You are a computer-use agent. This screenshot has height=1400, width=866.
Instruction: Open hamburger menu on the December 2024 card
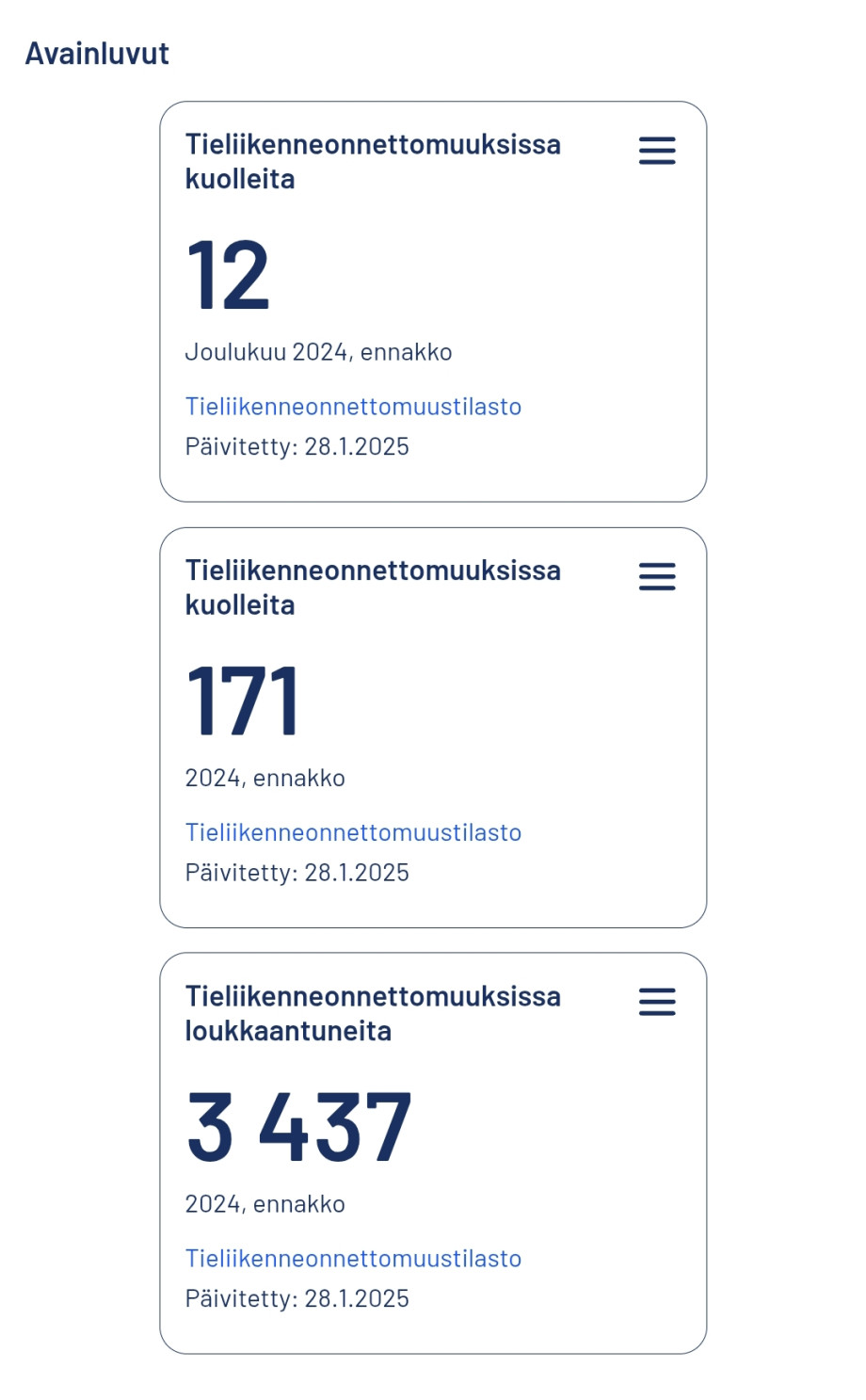657,151
